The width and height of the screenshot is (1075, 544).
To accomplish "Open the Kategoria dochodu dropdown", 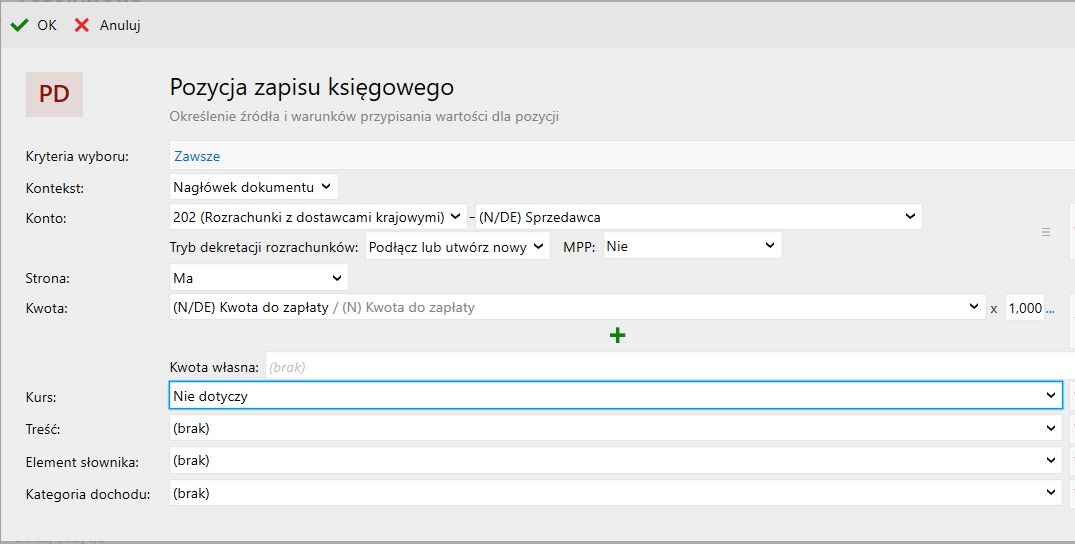I will click(x=614, y=493).
